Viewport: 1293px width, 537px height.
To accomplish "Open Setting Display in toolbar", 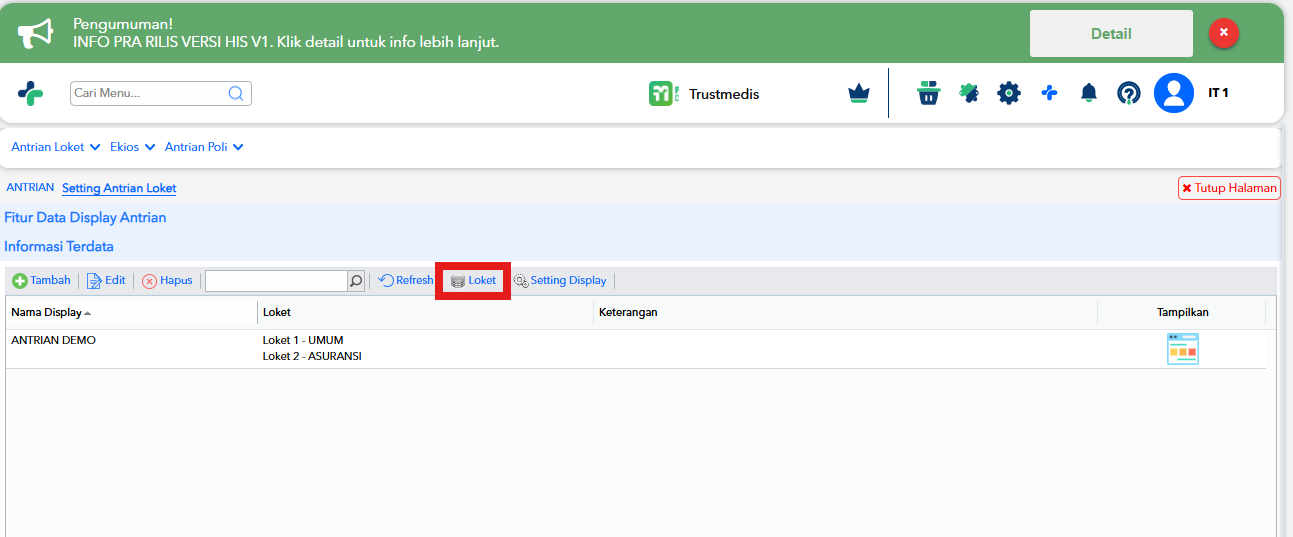I will [x=560, y=281].
